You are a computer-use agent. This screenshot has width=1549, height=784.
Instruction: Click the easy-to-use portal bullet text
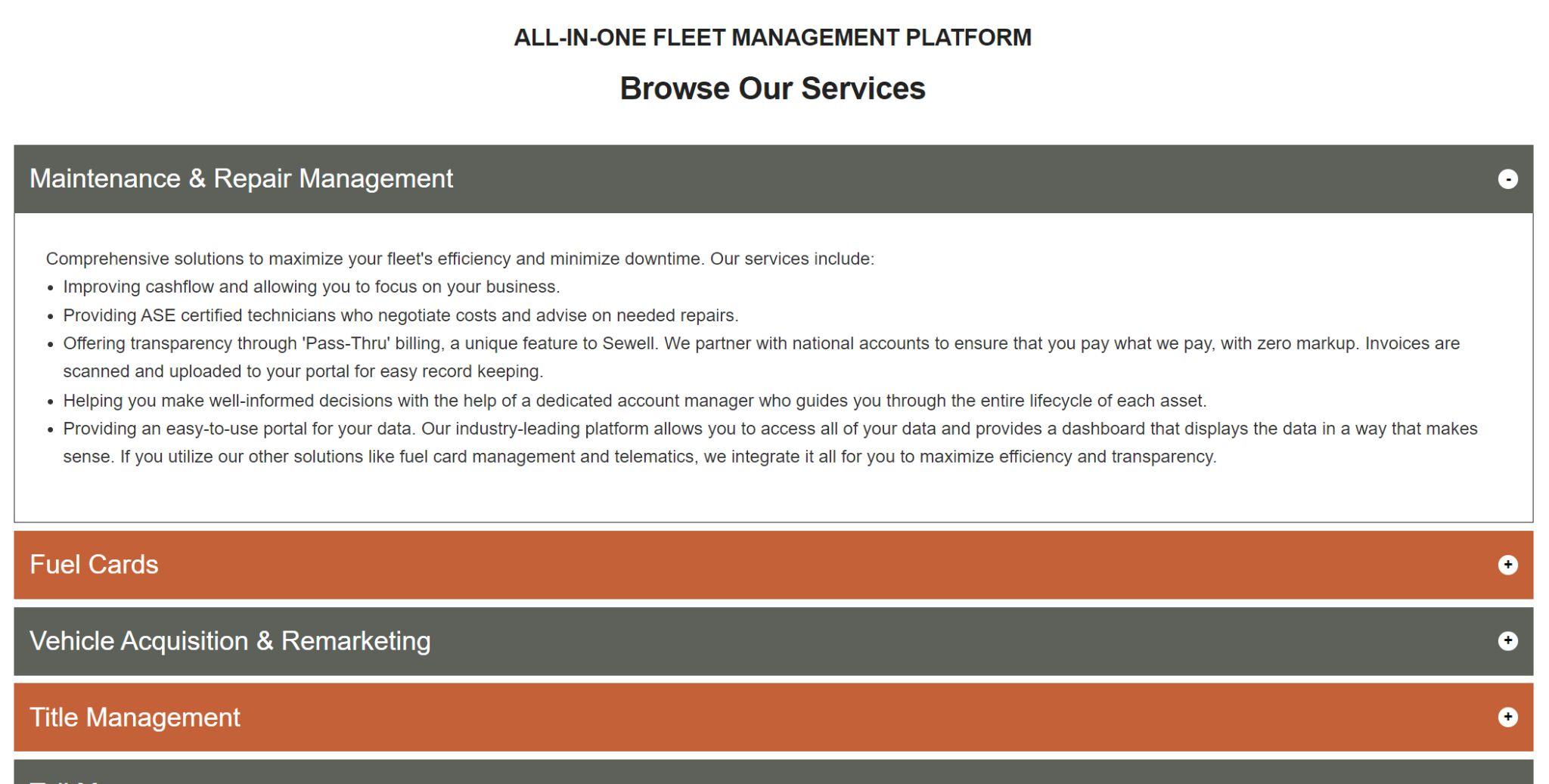pyautogui.click(x=770, y=429)
